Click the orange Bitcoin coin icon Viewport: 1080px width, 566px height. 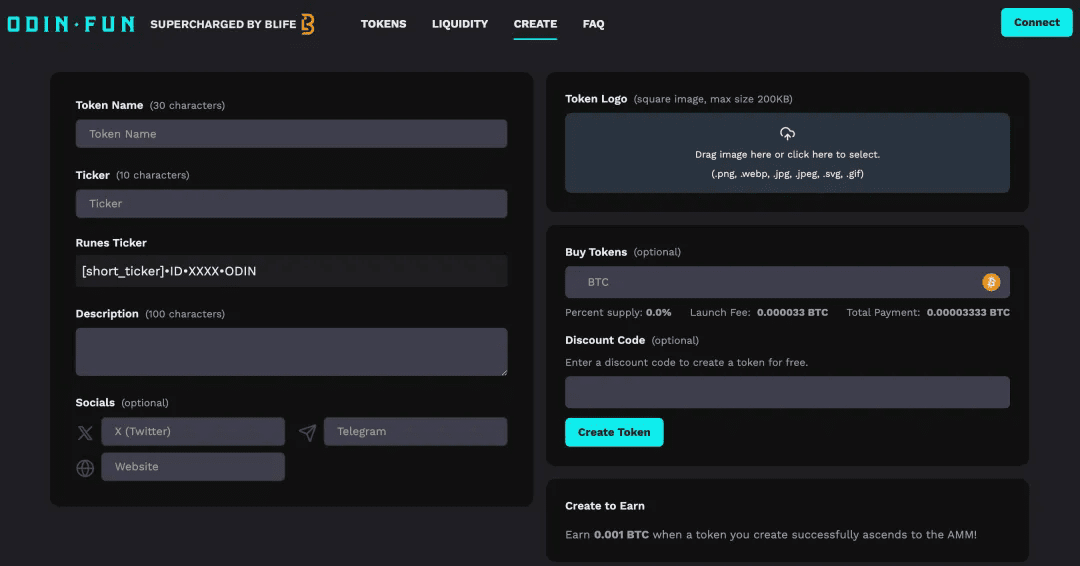click(991, 282)
